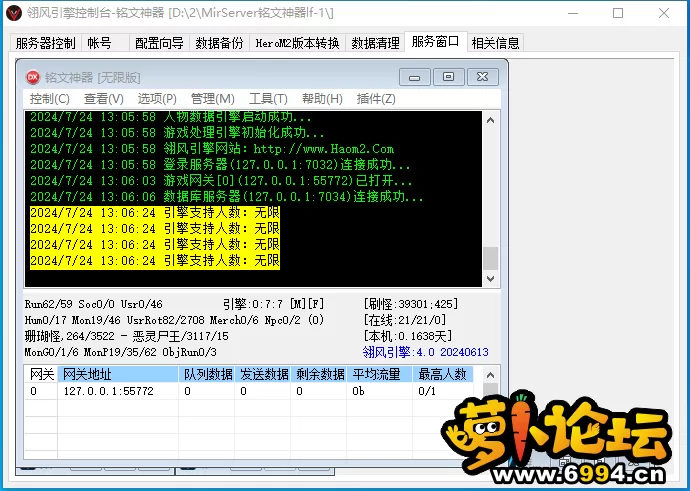Screen dimensions: 690x491
Task: Open the 工具(T) menu
Action: point(268,99)
